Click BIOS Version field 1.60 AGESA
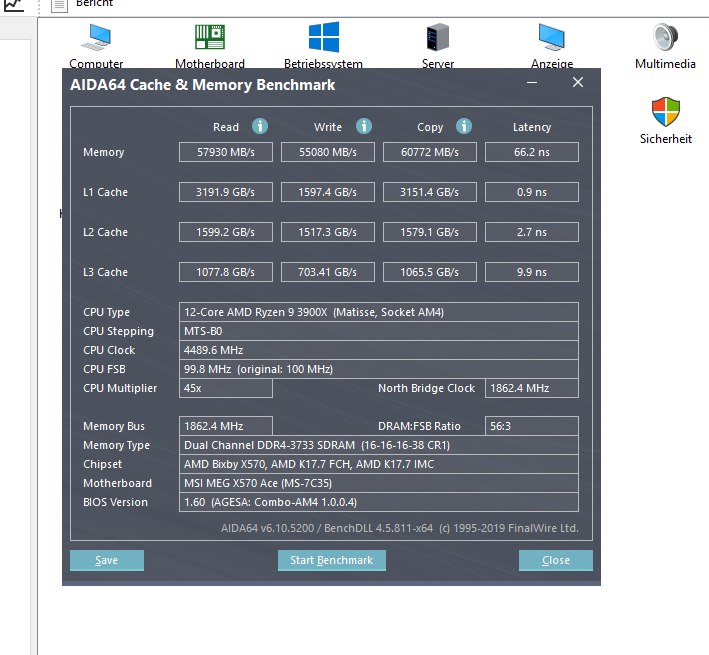The width and height of the screenshot is (709, 655). 379,502
